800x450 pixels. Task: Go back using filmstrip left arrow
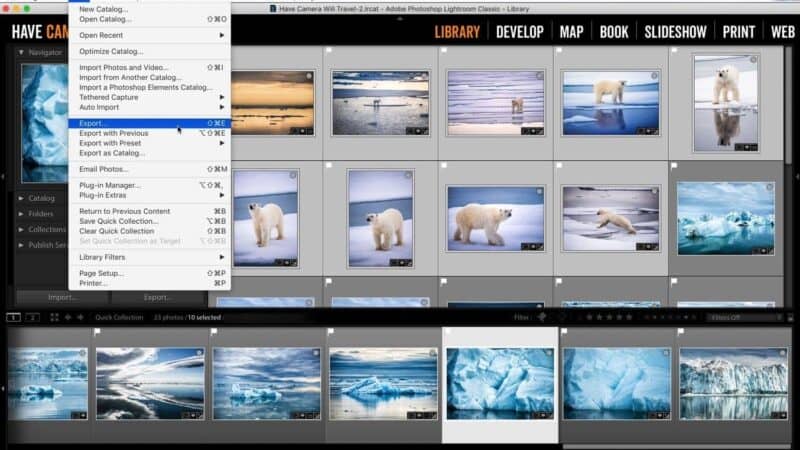pos(68,317)
